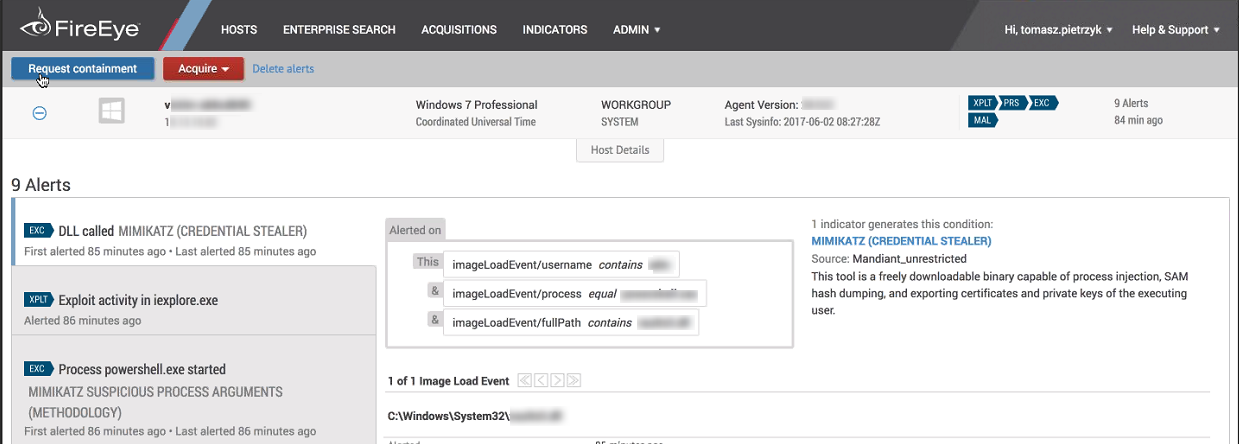Collapse the host row with minus icon
Viewport: 1239px width, 444px height.
click(x=40, y=113)
